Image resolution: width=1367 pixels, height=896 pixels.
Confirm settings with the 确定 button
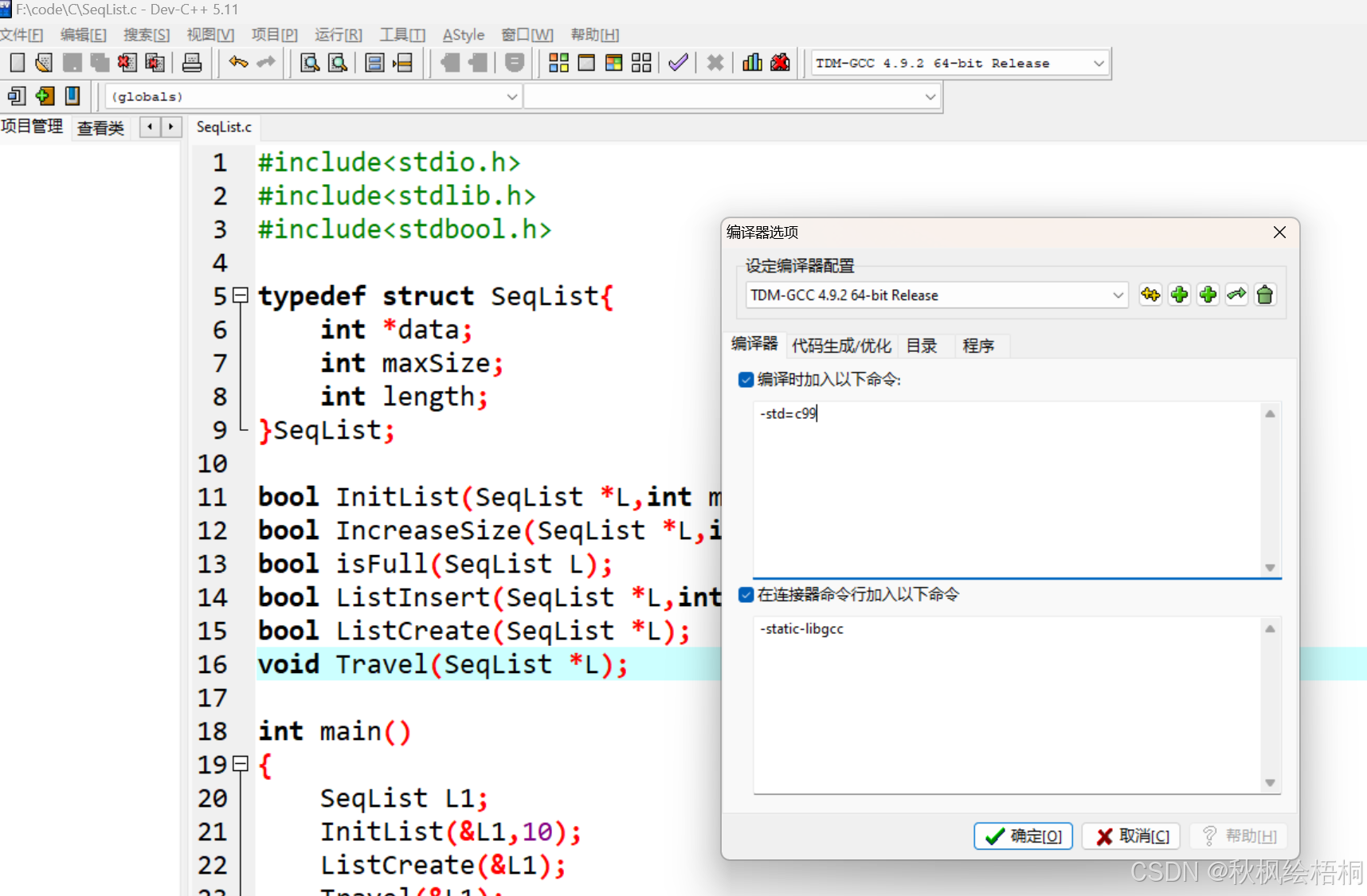1023,835
